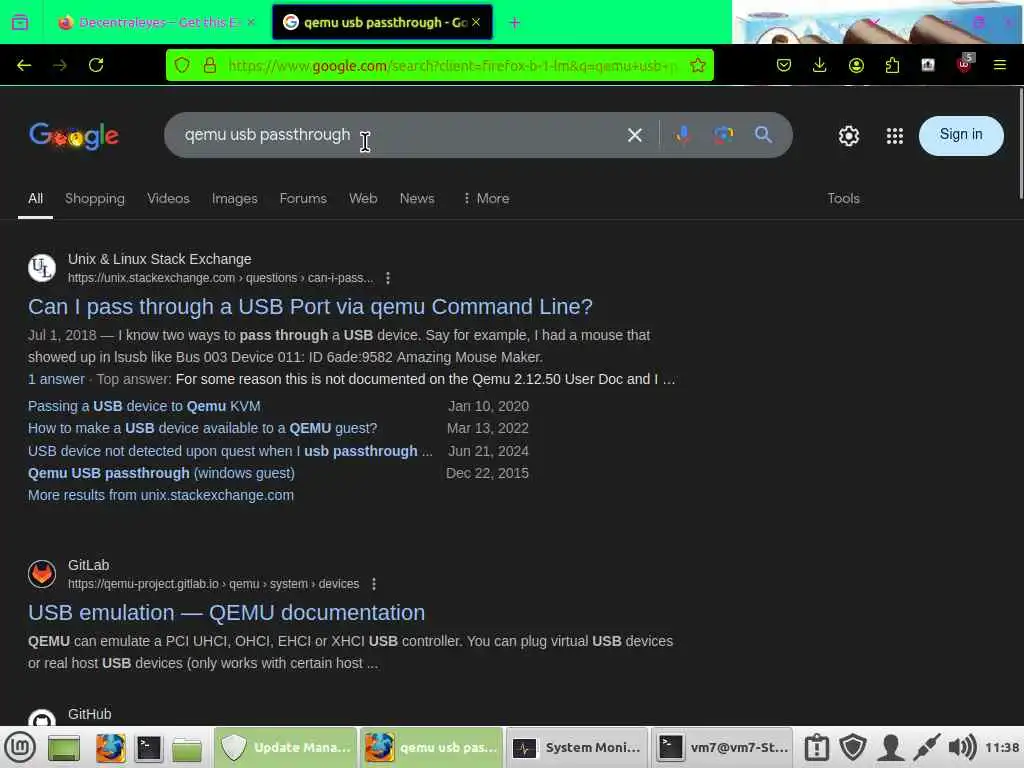Open the volume tray icon

pos(961,748)
